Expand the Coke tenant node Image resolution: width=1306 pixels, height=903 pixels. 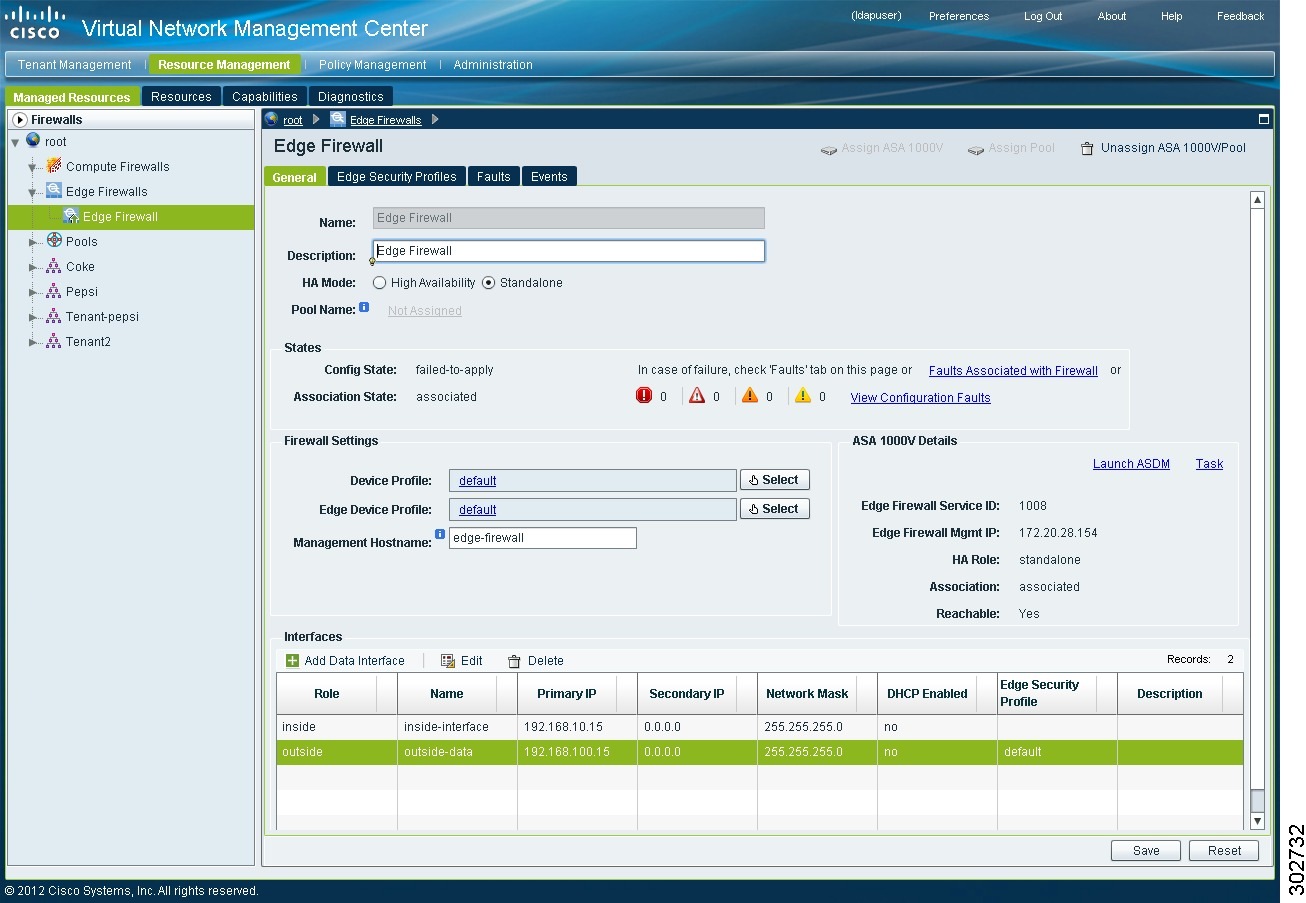[32, 267]
